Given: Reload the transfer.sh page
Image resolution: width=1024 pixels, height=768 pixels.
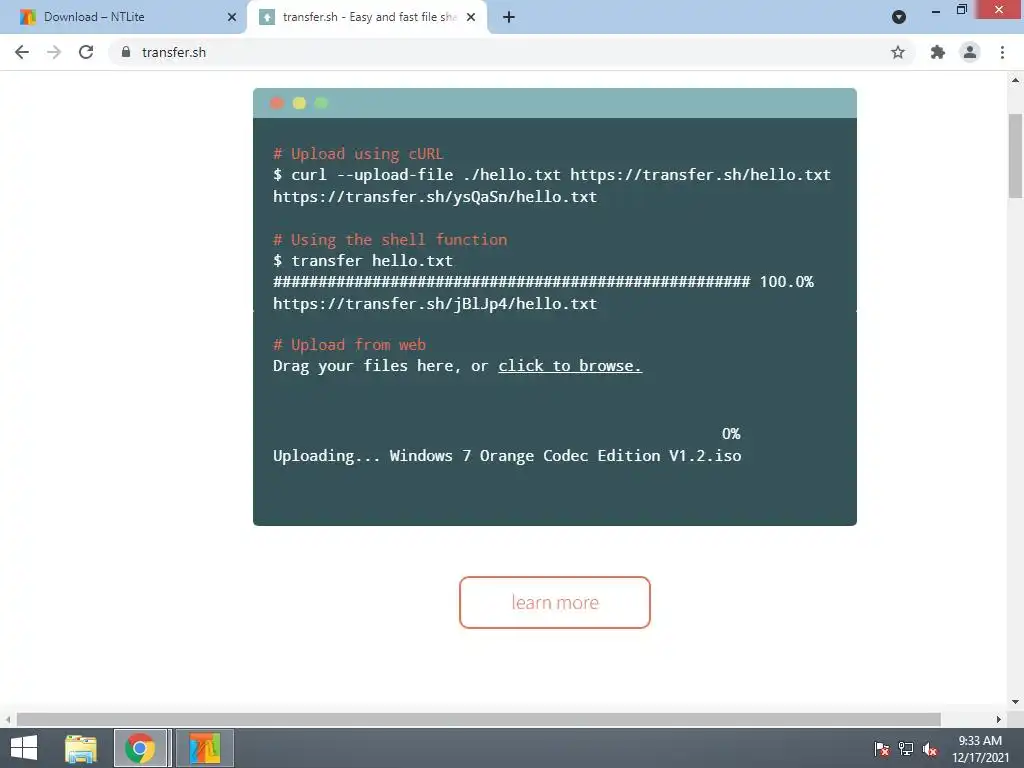Looking at the screenshot, I should point(86,52).
